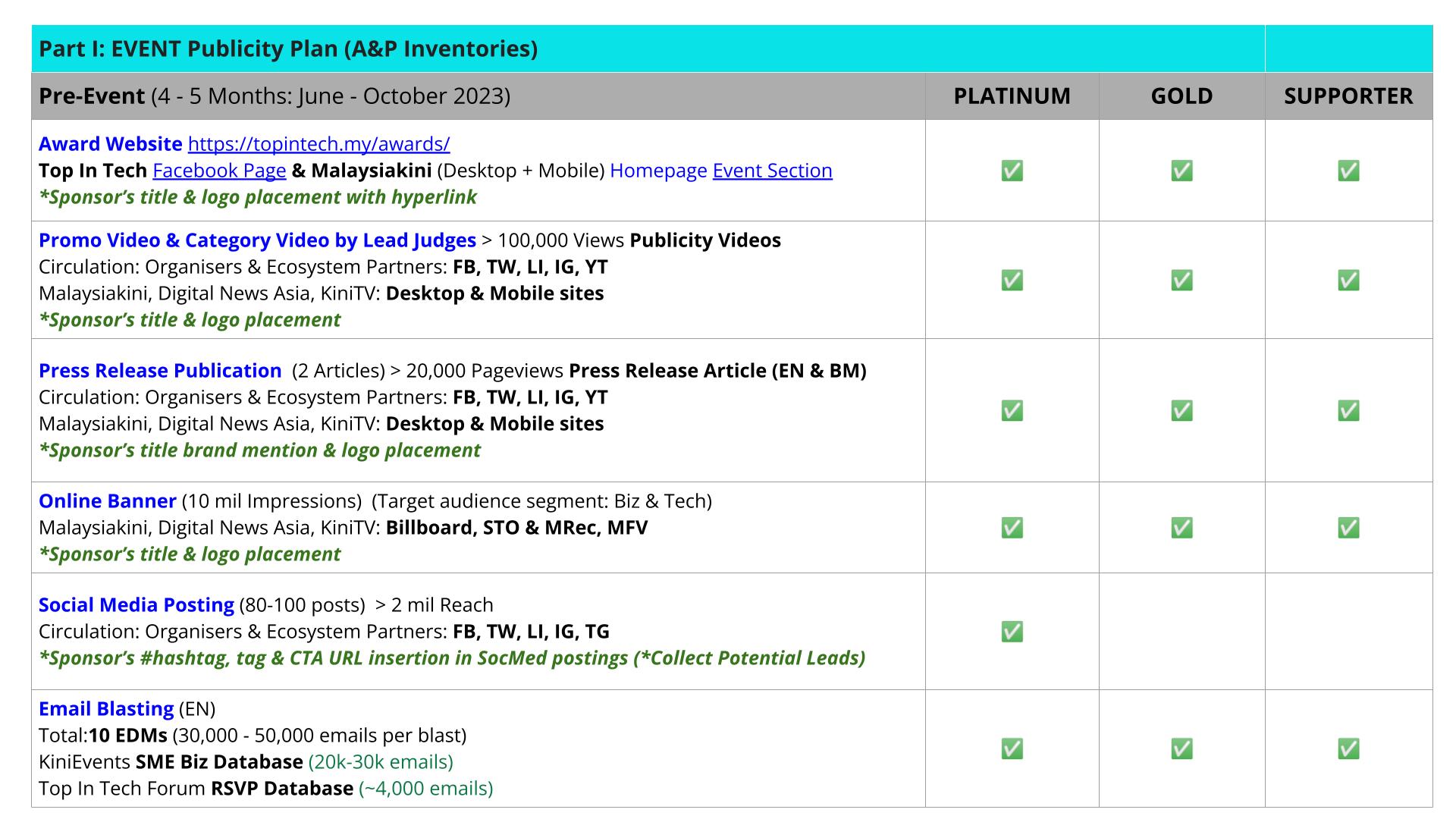The height and width of the screenshot is (819, 1456).
Task: Click the Press Release Publication heading
Action: pyautogui.click(x=160, y=371)
